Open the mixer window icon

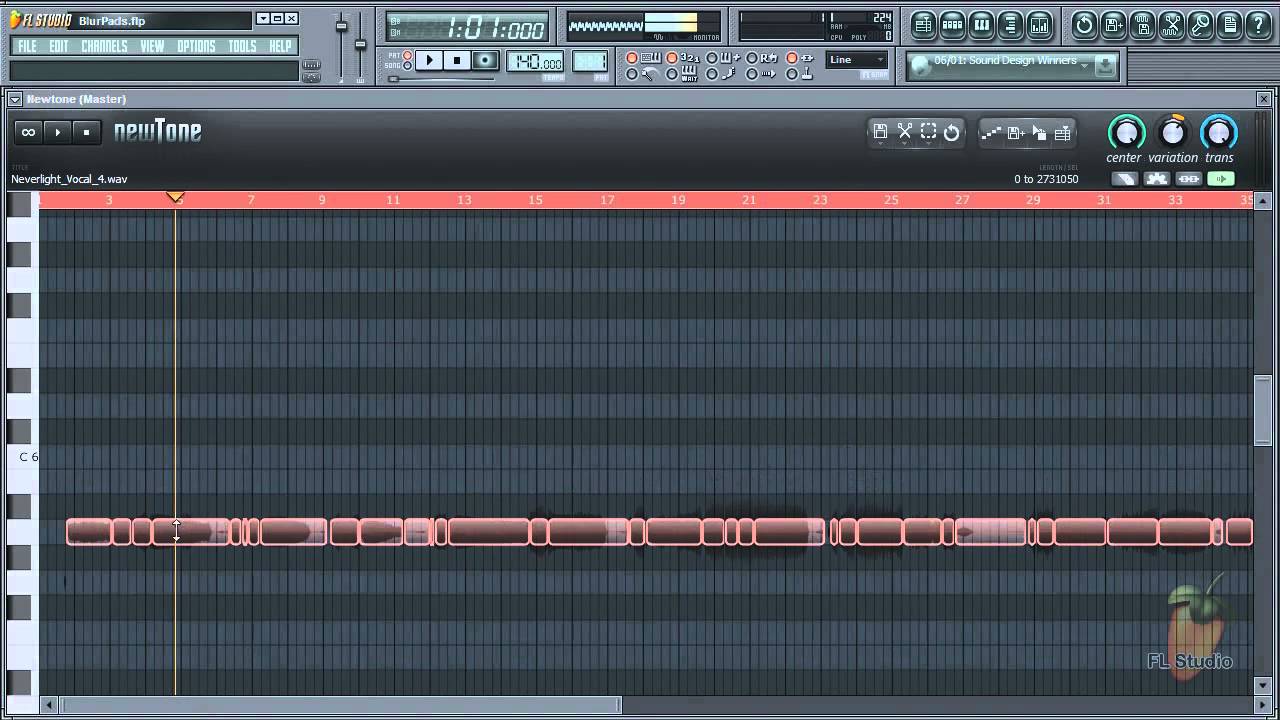coord(1039,25)
